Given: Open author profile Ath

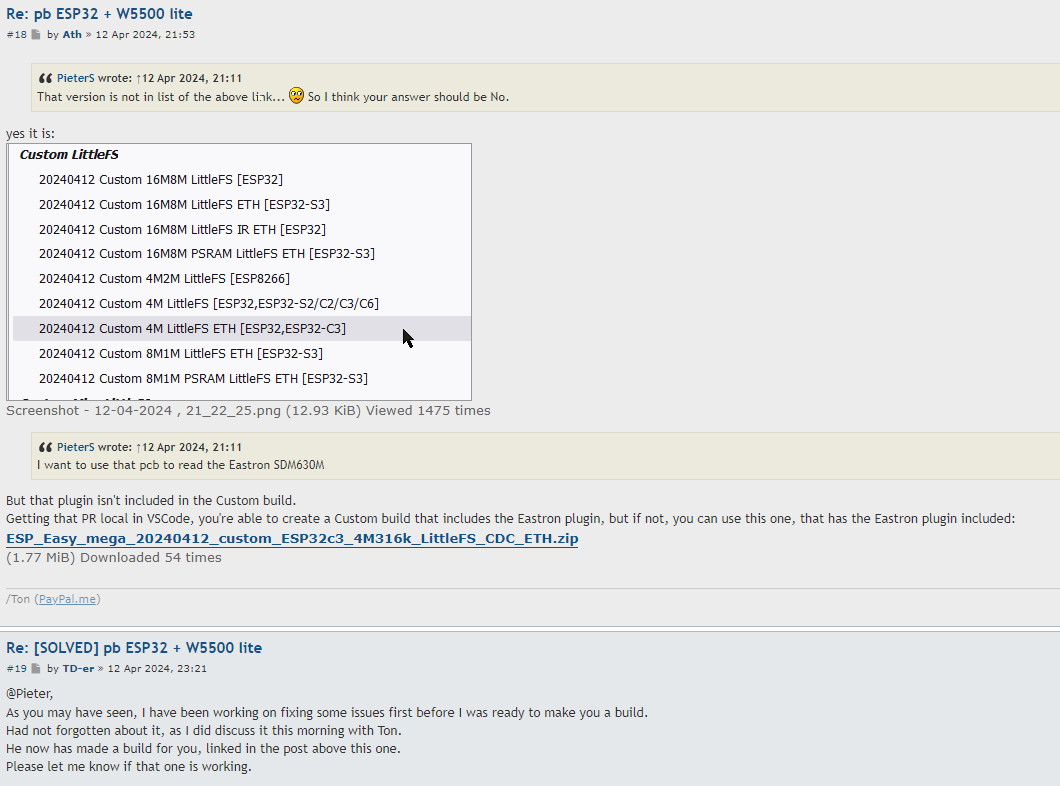Looking at the screenshot, I should click(72, 34).
